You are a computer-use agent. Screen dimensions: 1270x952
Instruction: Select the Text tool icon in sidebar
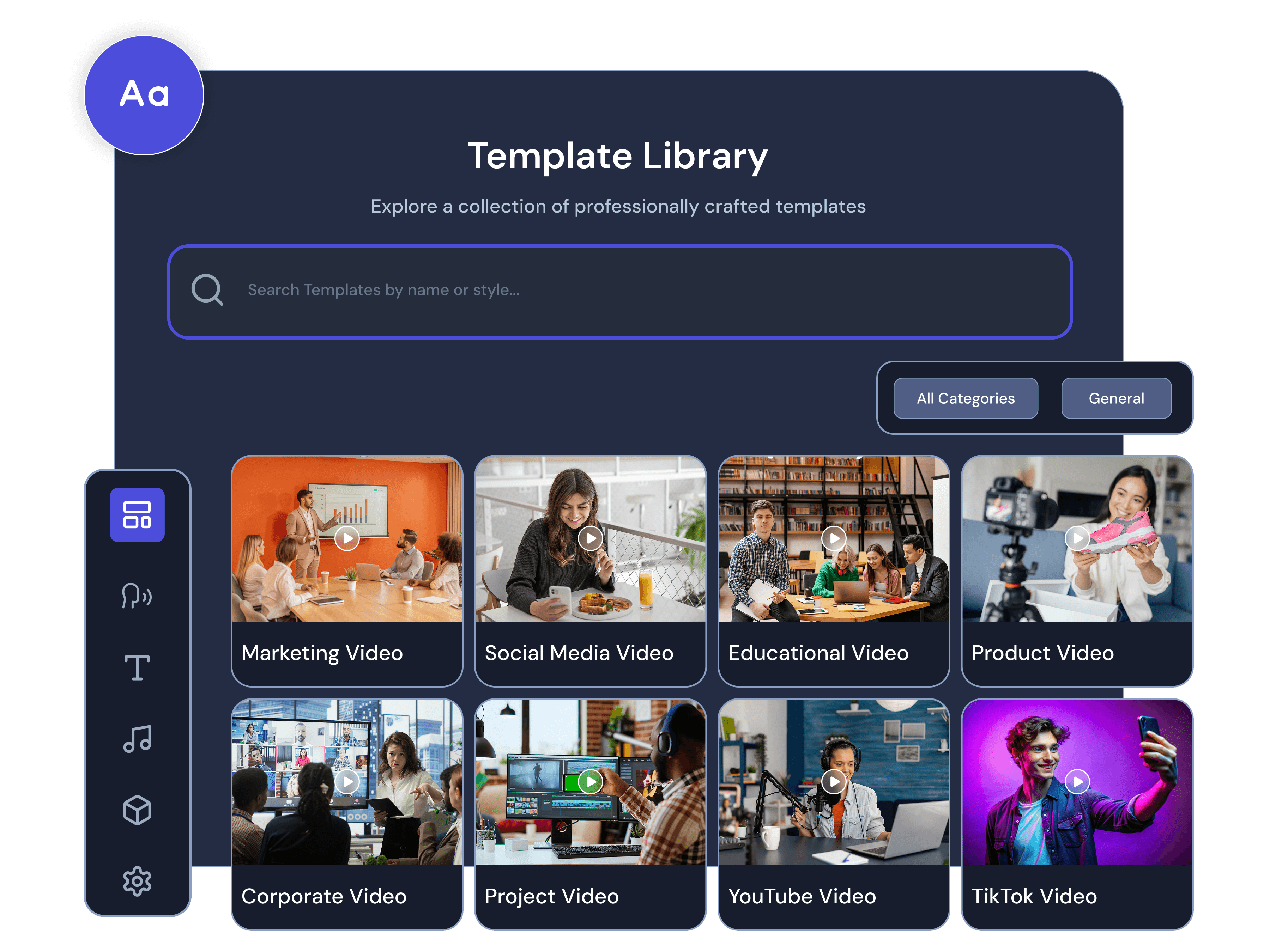137,667
